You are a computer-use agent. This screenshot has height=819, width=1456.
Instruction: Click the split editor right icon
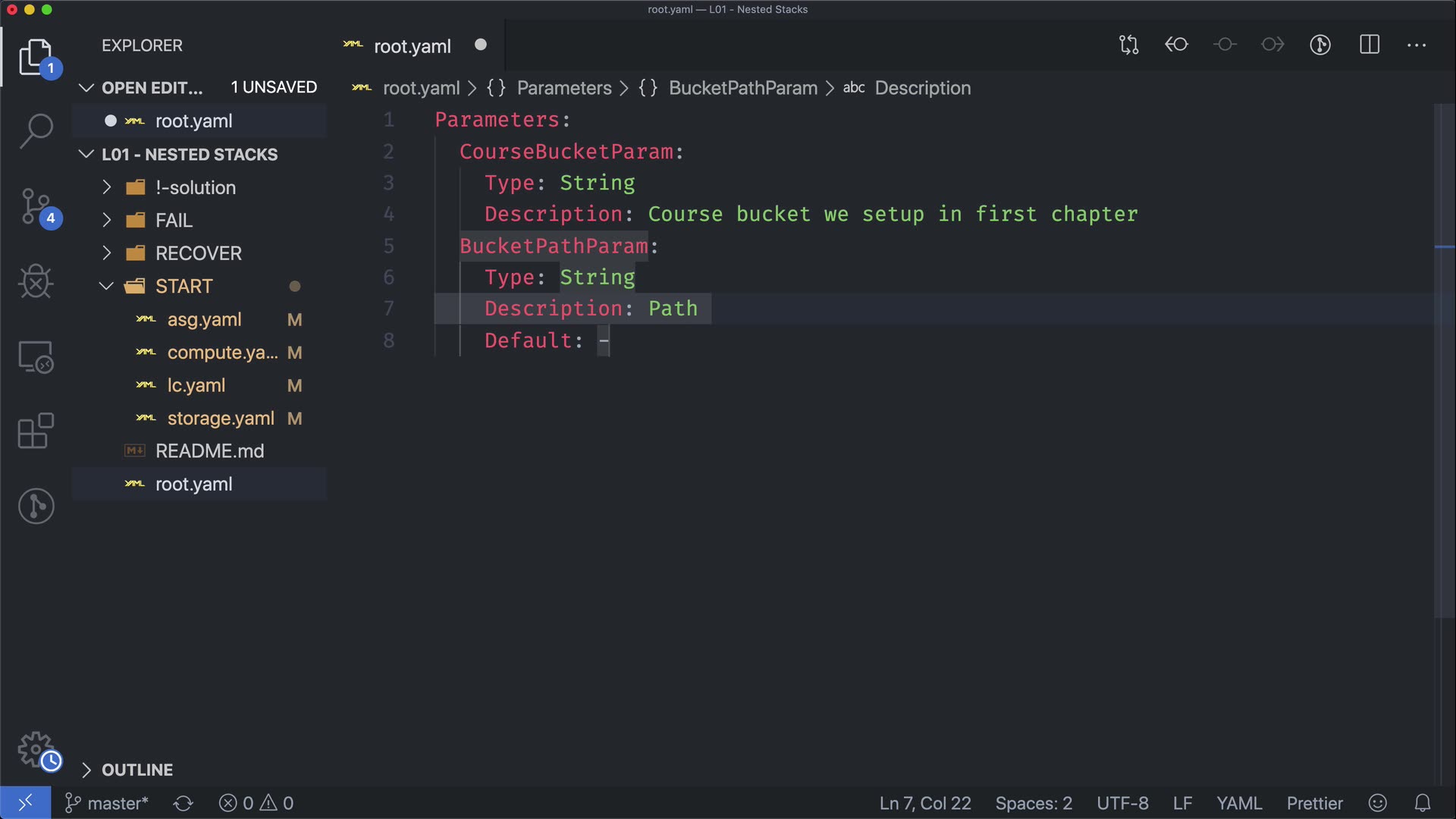[x=1369, y=45]
